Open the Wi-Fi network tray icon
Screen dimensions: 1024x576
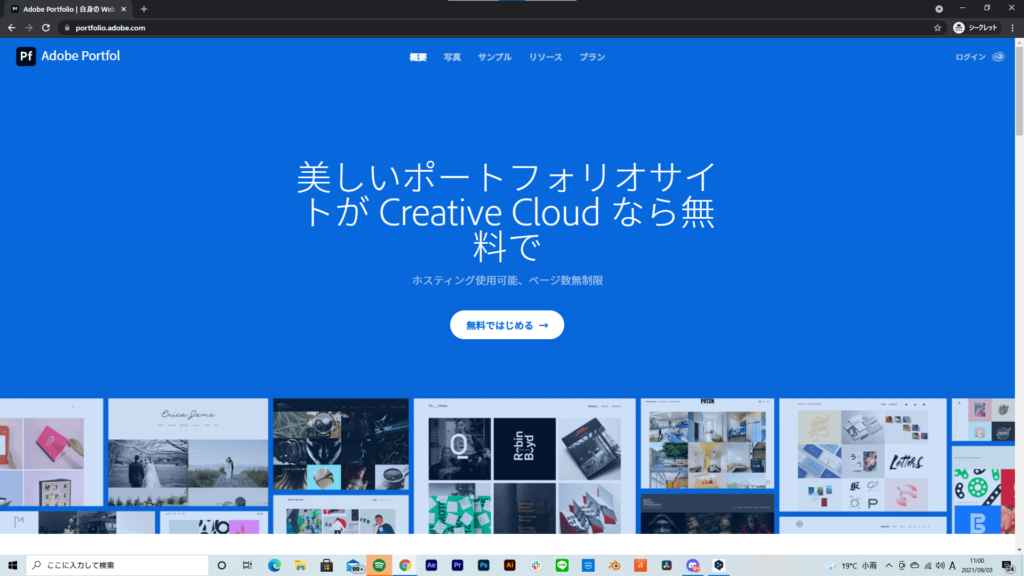click(x=927, y=566)
